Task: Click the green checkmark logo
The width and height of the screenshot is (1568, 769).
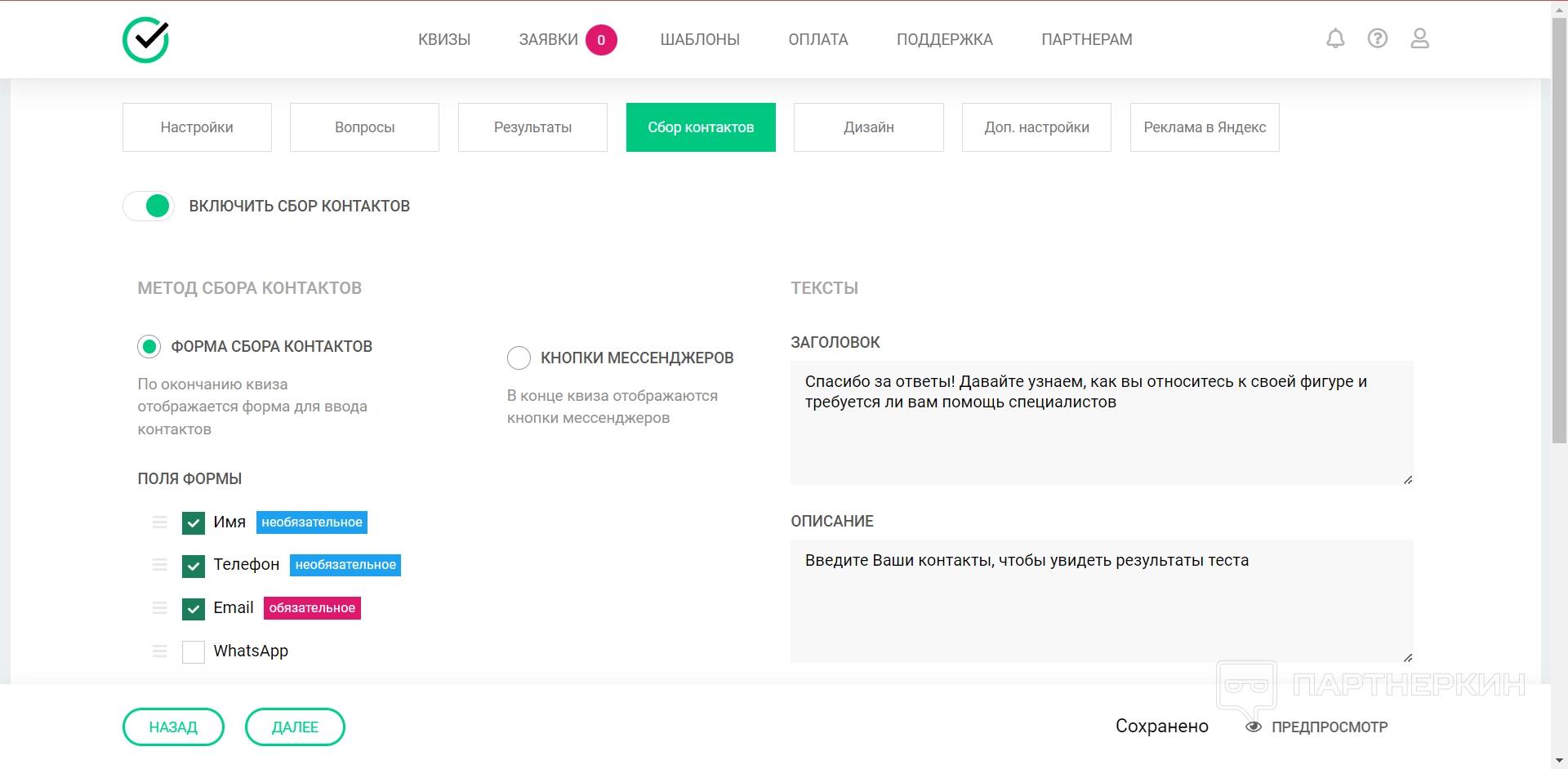Action: click(x=146, y=40)
